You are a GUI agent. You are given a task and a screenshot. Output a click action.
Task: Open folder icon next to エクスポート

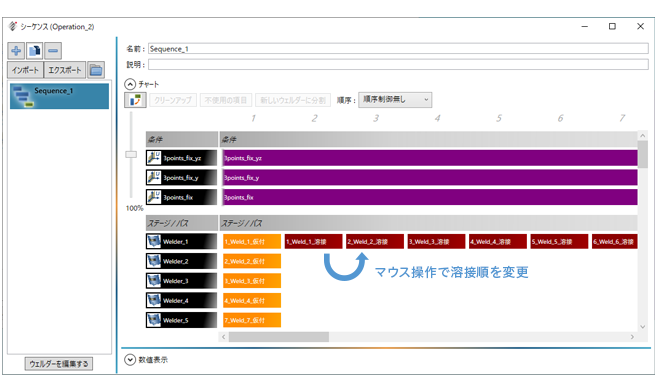tap(96, 70)
